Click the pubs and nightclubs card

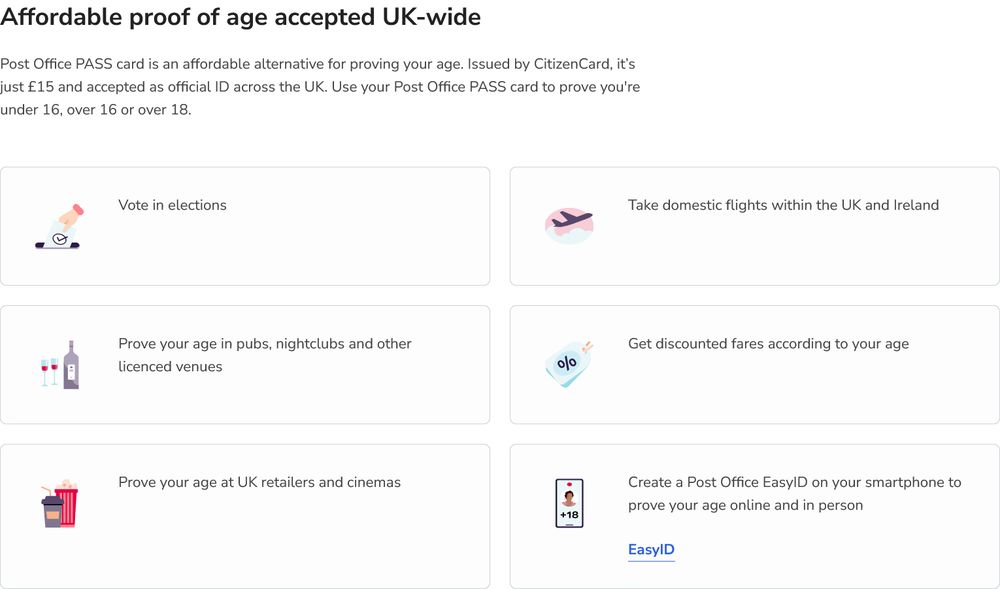(x=300, y=400)
